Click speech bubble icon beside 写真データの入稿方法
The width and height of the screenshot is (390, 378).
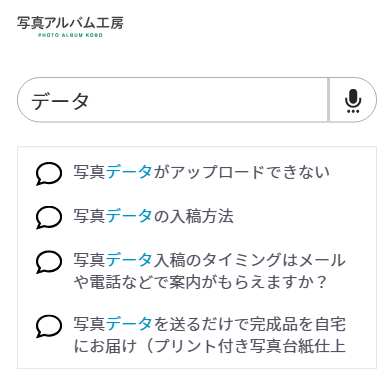click(x=49, y=217)
